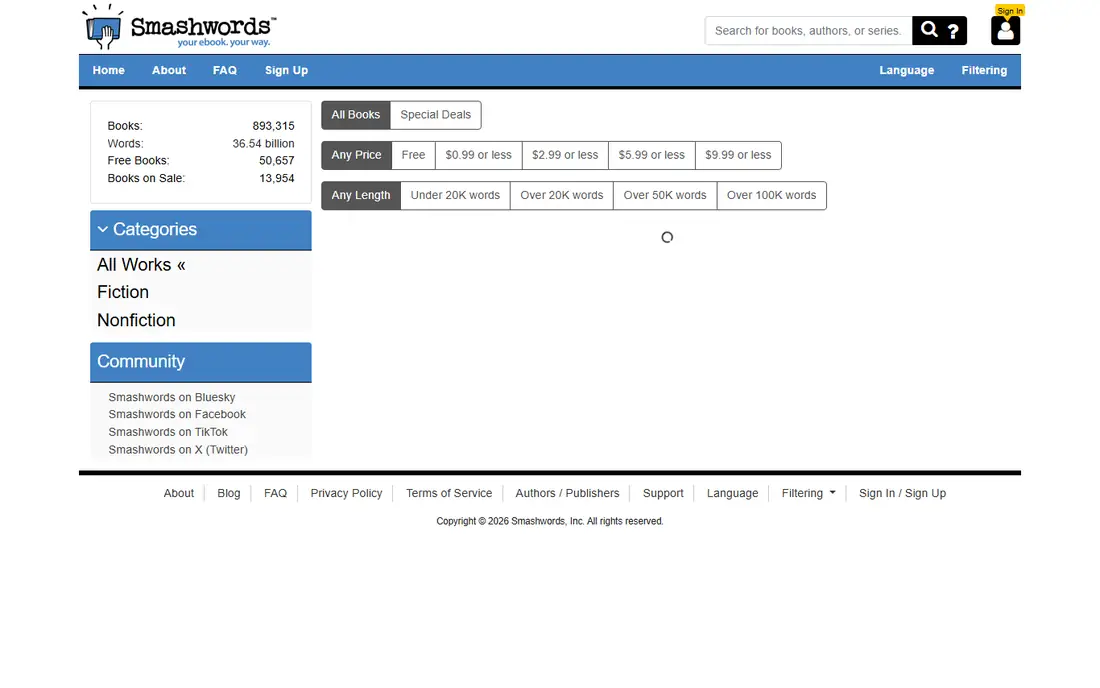Visit Smashwords on X (Twitter) link
The image size is (1100, 688).
click(x=178, y=450)
